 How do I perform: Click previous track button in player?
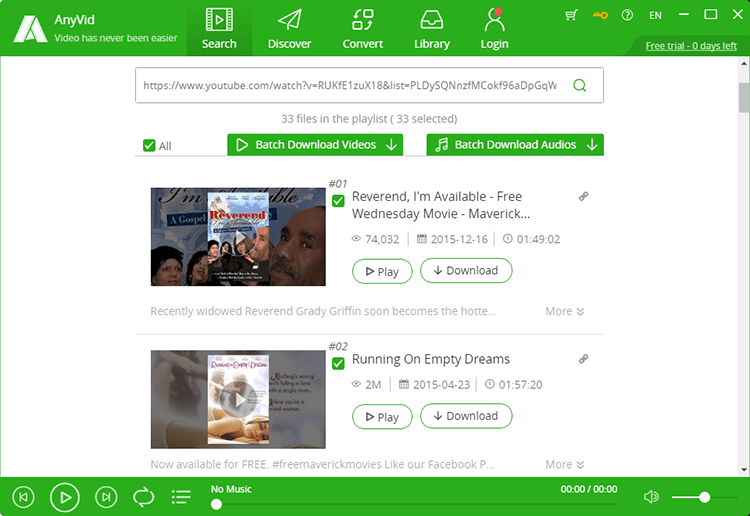point(23,497)
